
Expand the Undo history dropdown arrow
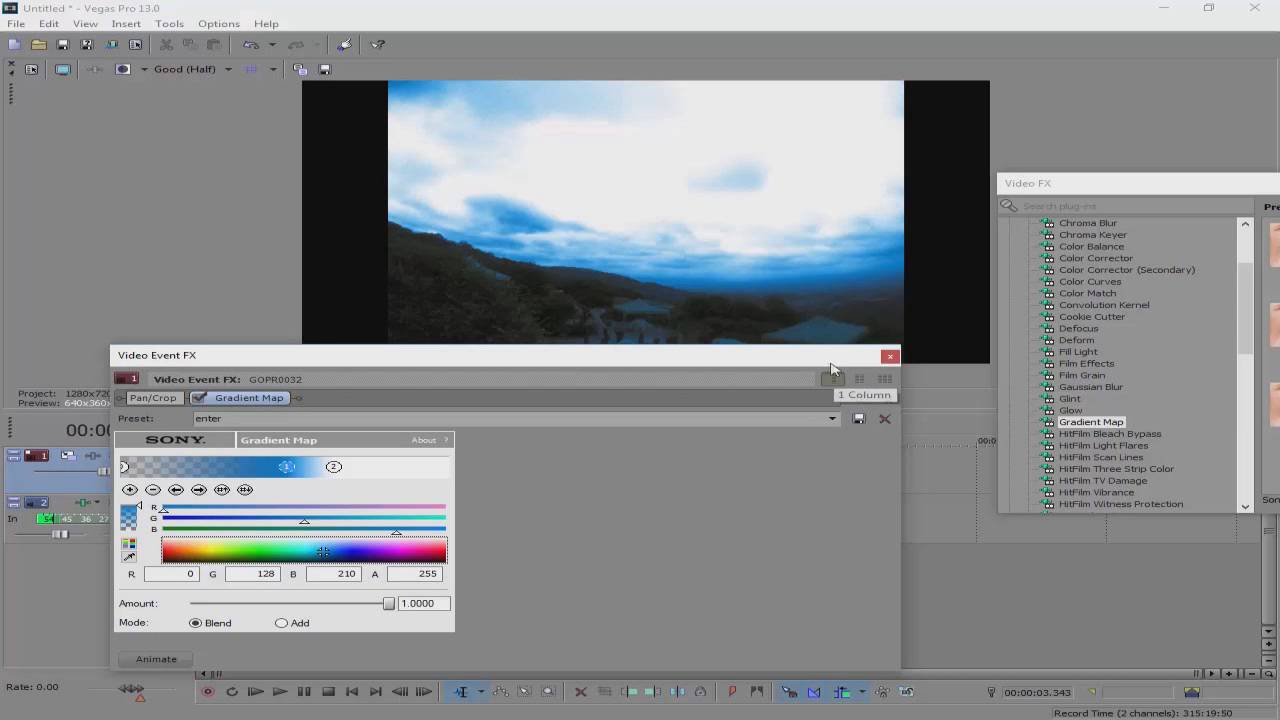click(x=272, y=44)
